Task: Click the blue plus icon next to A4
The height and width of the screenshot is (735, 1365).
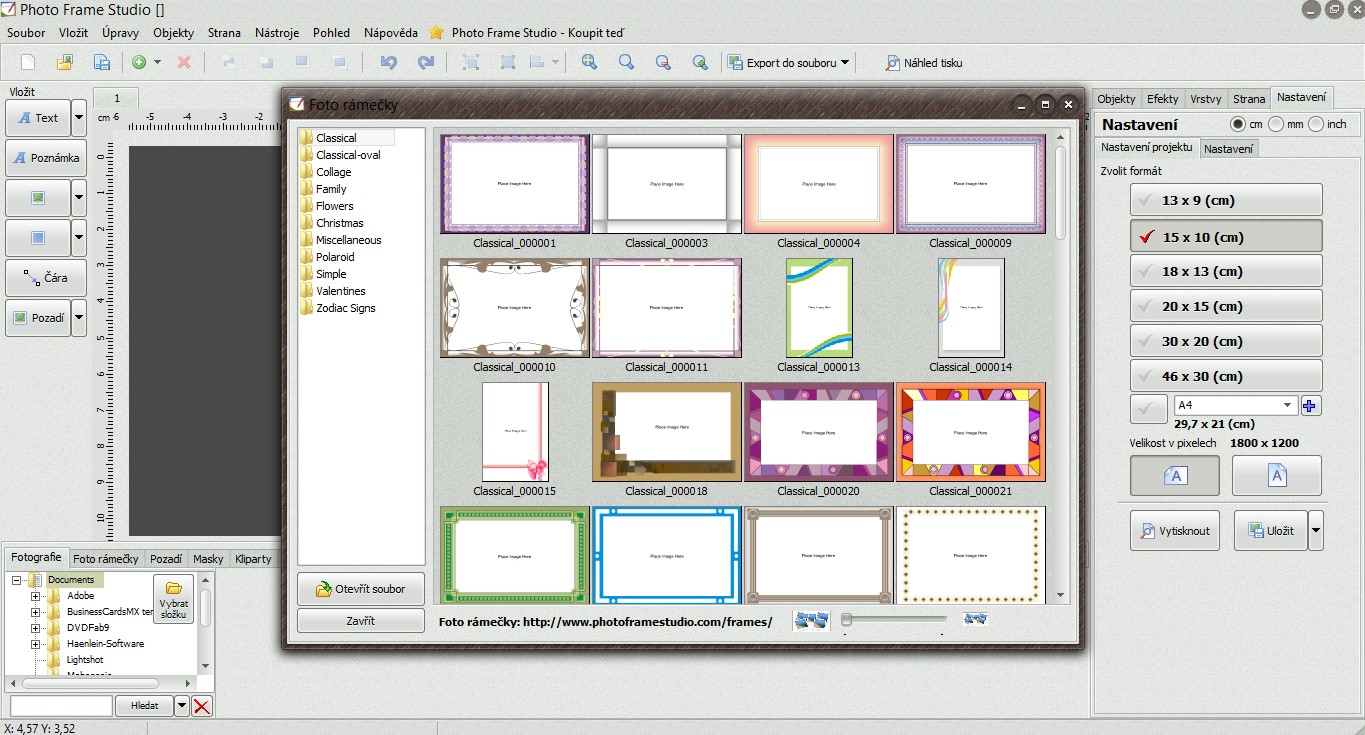Action: 1310,405
